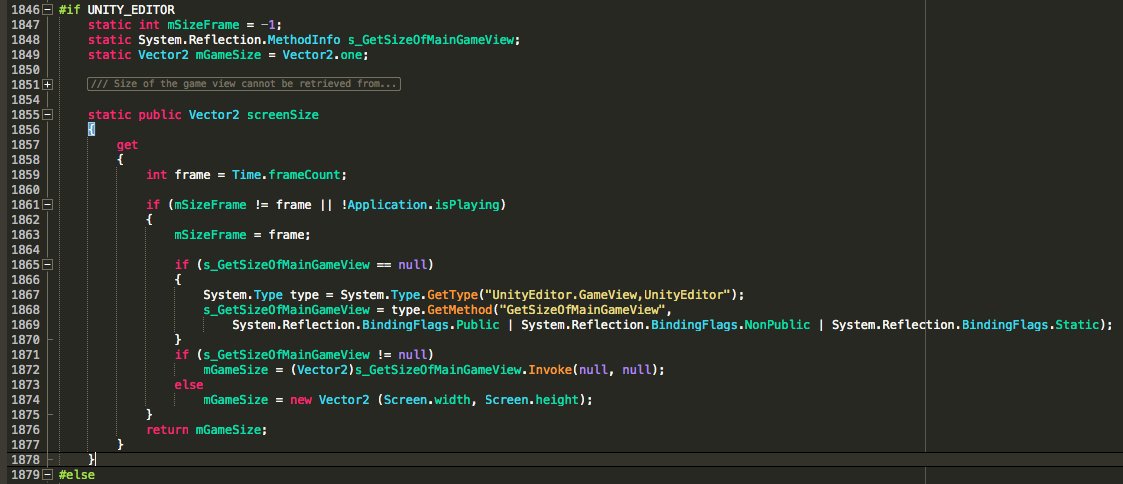Collapse the null check fold at line 1865
Image resolution: width=1123 pixels, height=484 pixels.
(47, 265)
